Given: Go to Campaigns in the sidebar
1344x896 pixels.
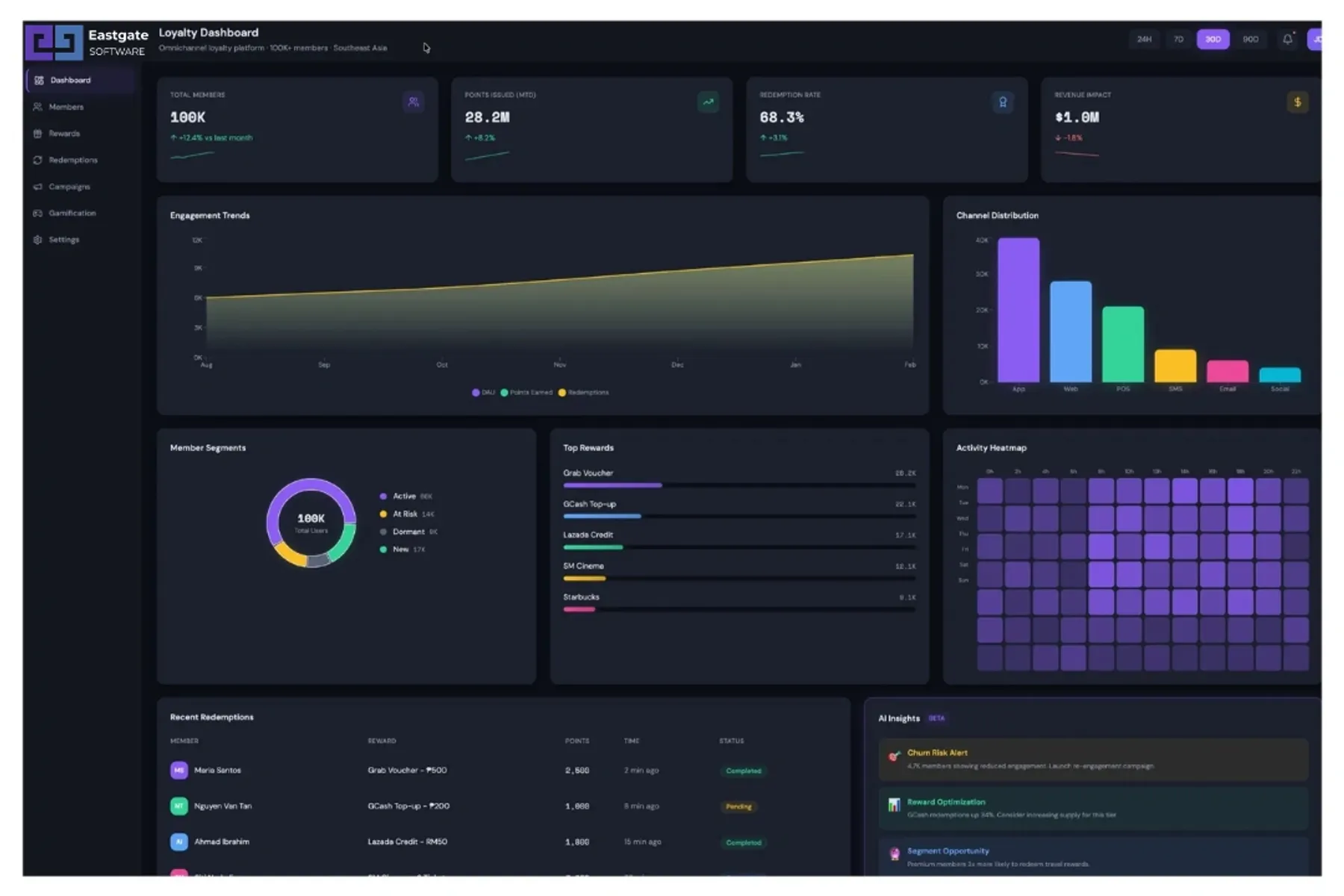Looking at the screenshot, I should (69, 187).
